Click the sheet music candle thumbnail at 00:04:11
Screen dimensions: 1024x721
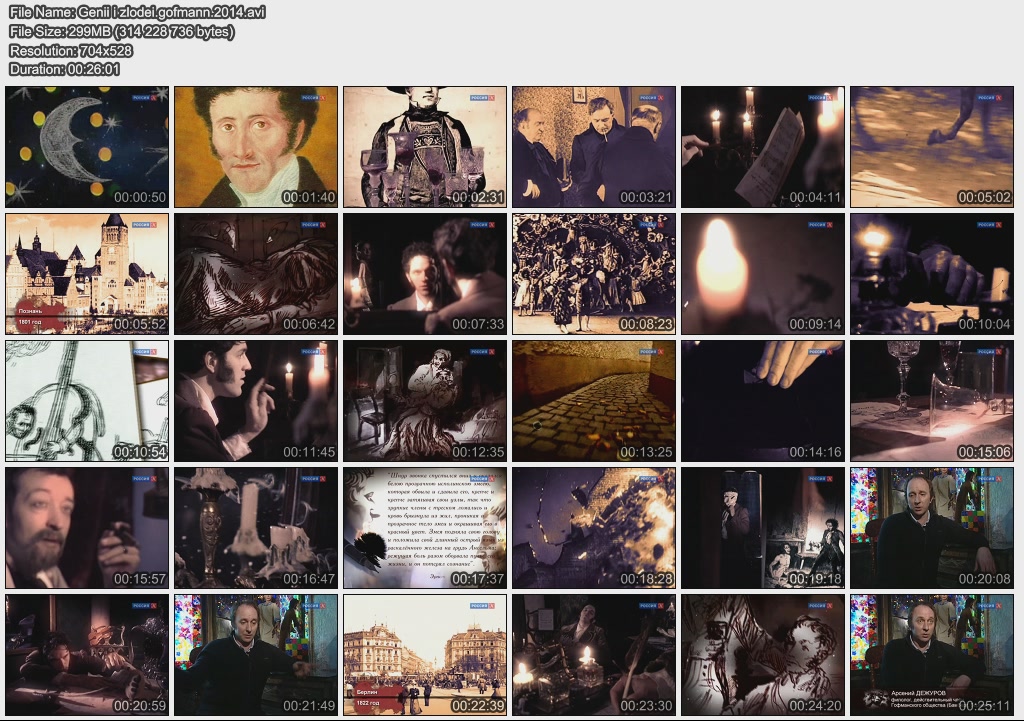[763, 147]
